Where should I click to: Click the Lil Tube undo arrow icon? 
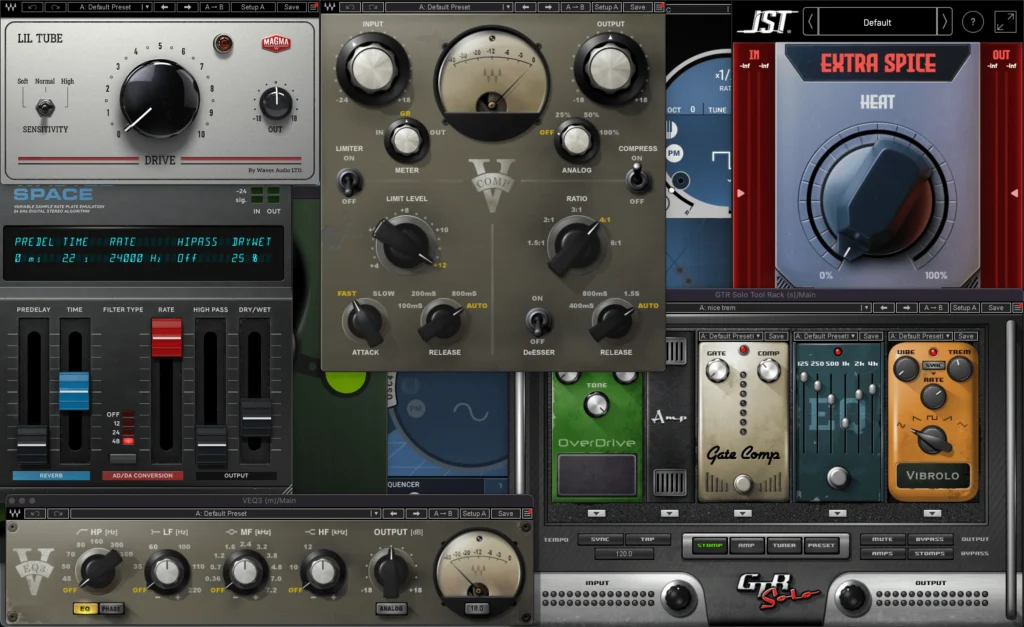(32, 7)
